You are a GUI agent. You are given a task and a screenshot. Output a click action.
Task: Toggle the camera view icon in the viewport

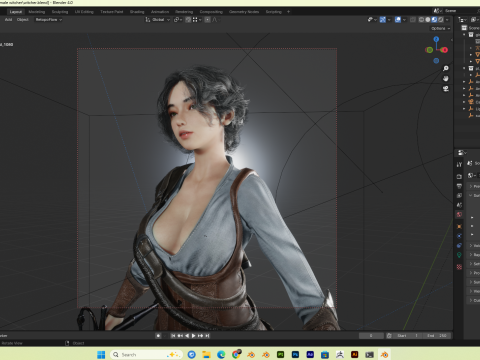[446, 89]
